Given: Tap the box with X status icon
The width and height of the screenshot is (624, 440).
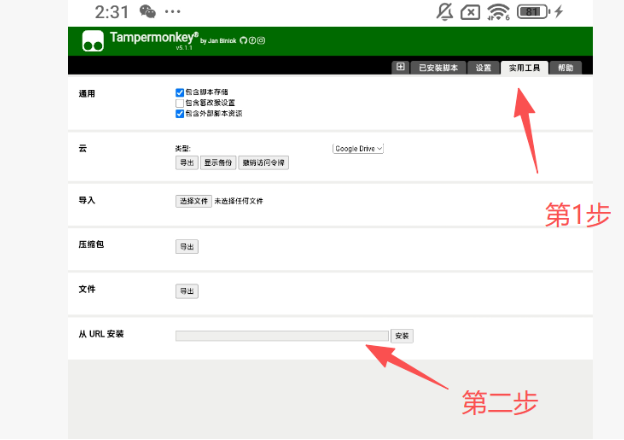Looking at the screenshot, I should [x=470, y=12].
